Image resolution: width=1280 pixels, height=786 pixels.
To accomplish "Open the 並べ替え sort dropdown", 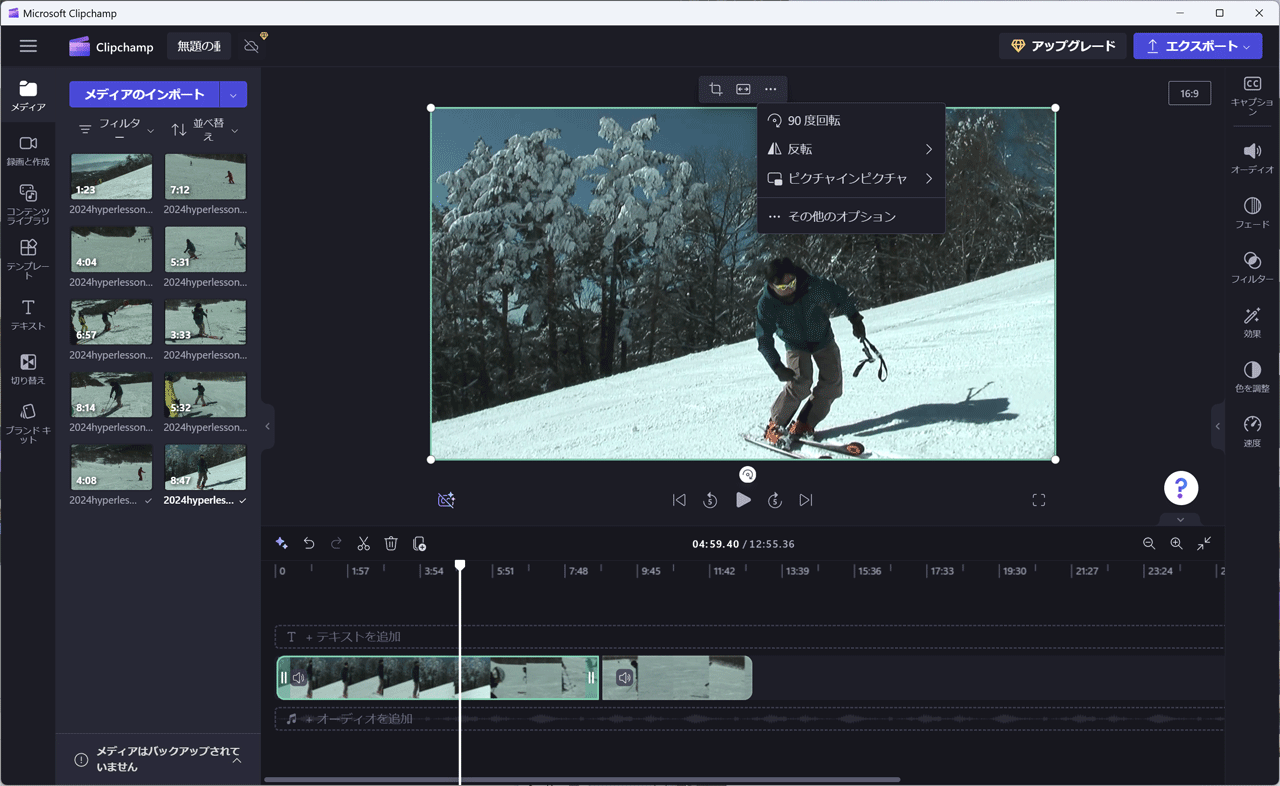I will pos(205,130).
